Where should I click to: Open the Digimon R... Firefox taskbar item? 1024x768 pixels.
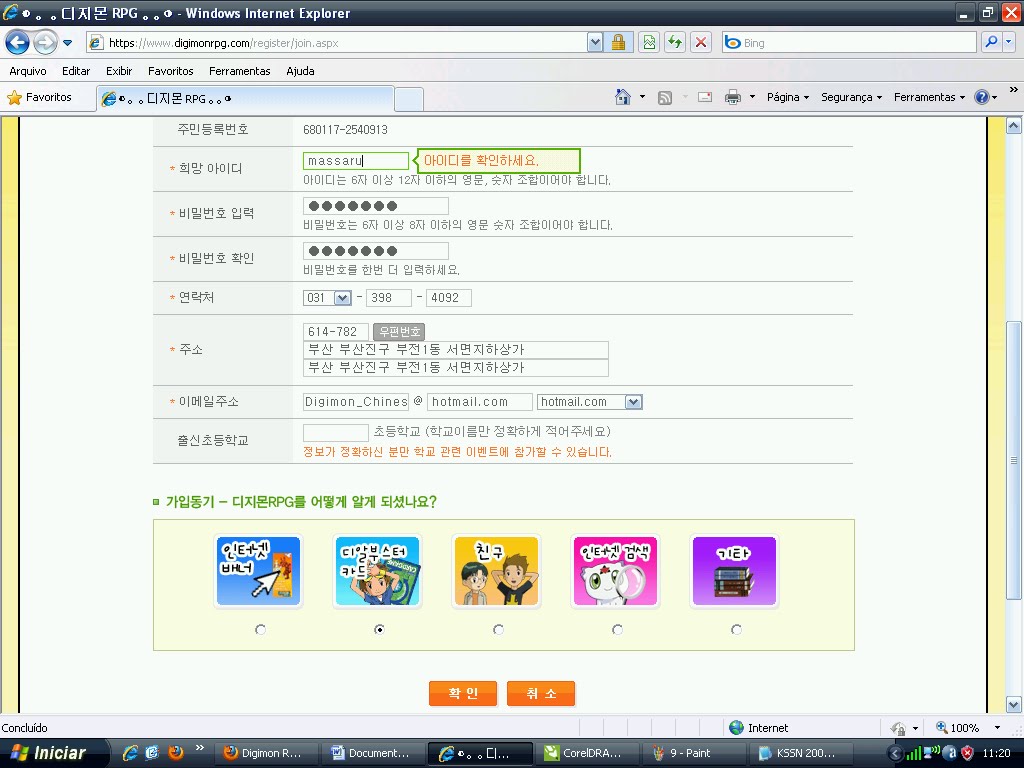267,753
